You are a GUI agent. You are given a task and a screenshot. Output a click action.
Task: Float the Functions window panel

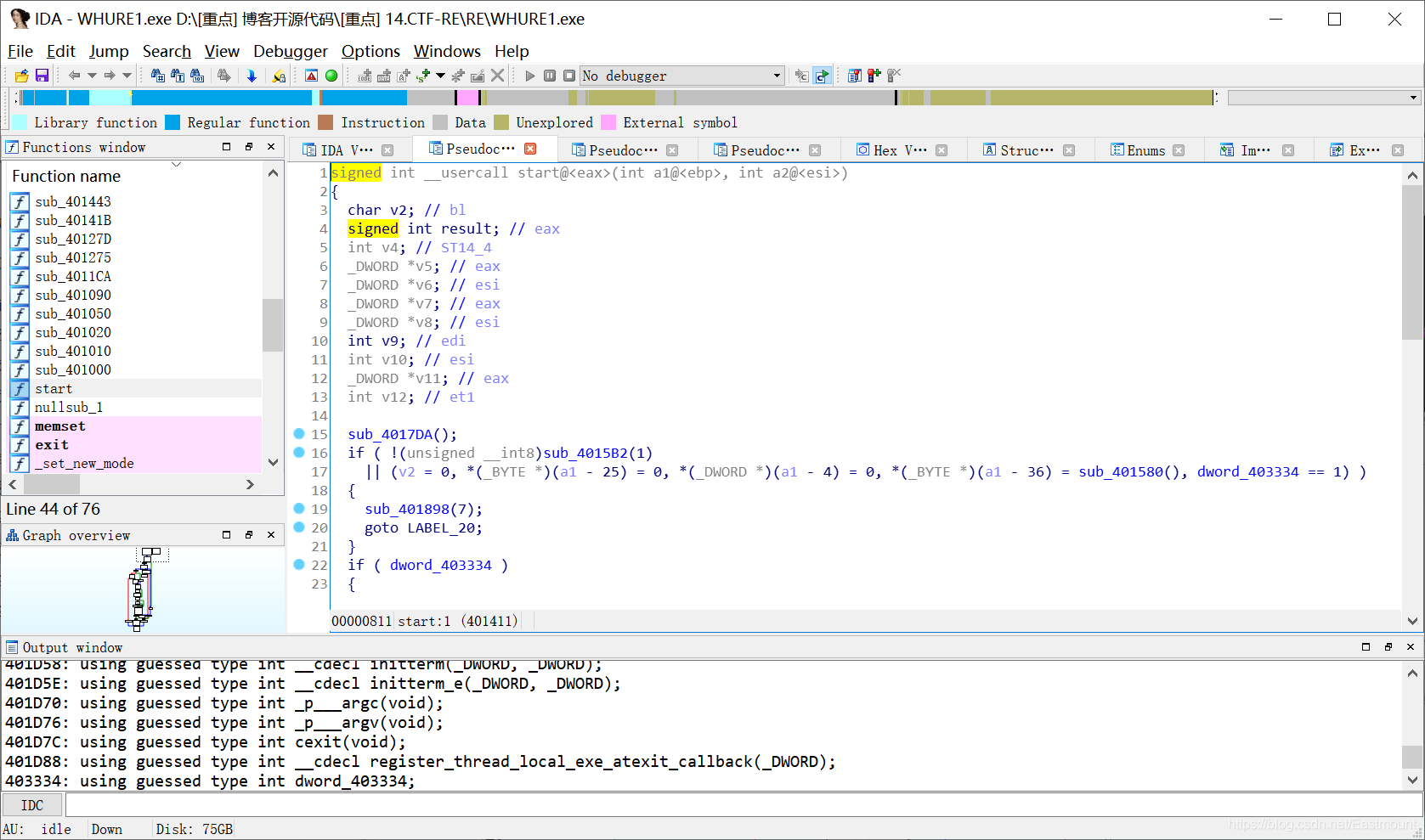pos(249,147)
